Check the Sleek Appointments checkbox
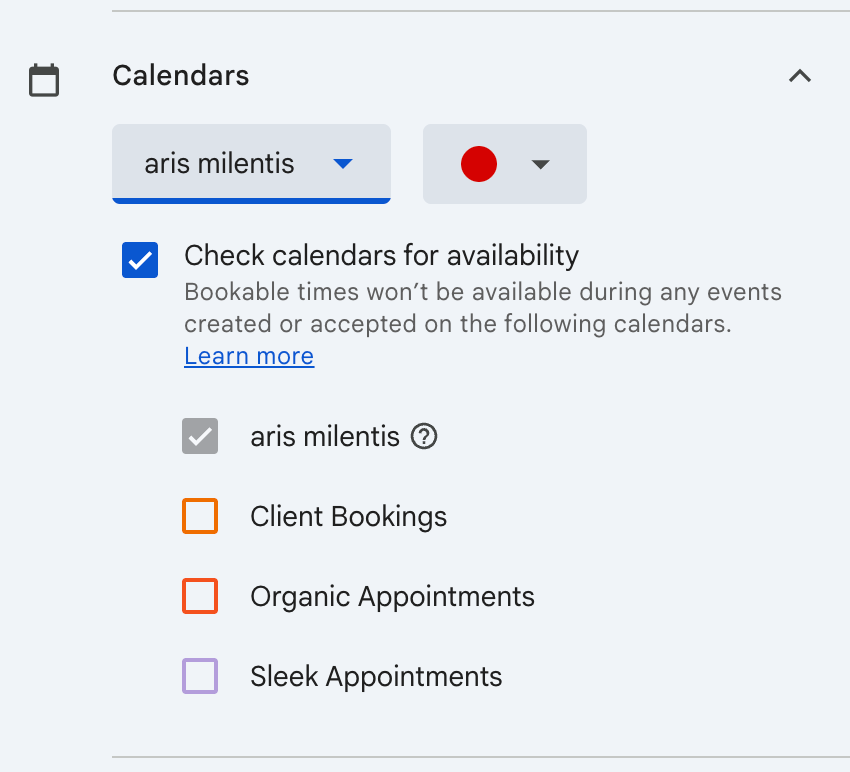The image size is (850, 772). coord(200,677)
